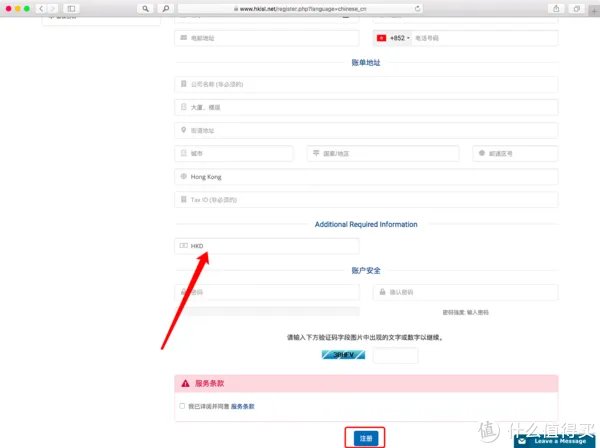Toggle the Safari sidebar button

[71, 8]
